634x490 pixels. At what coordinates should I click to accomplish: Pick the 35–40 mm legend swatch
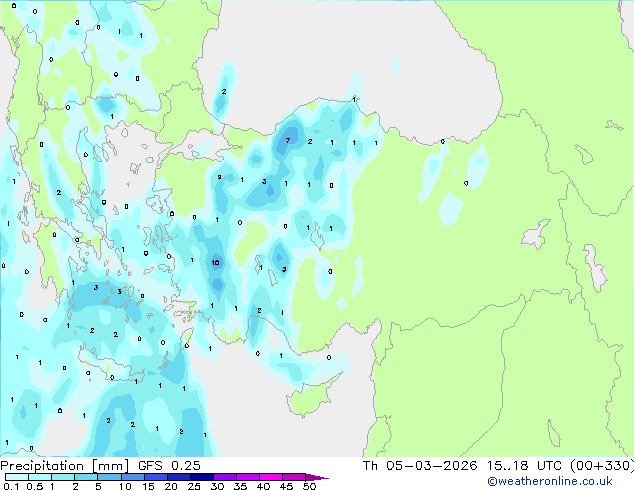click(248, 477)
